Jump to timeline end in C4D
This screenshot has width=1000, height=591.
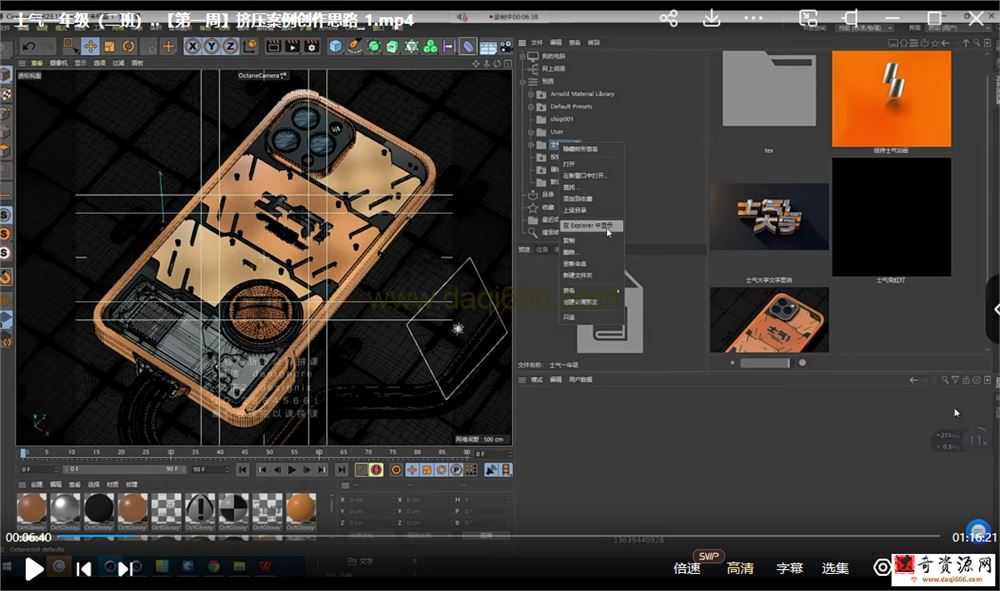click(x=342, y=470)
